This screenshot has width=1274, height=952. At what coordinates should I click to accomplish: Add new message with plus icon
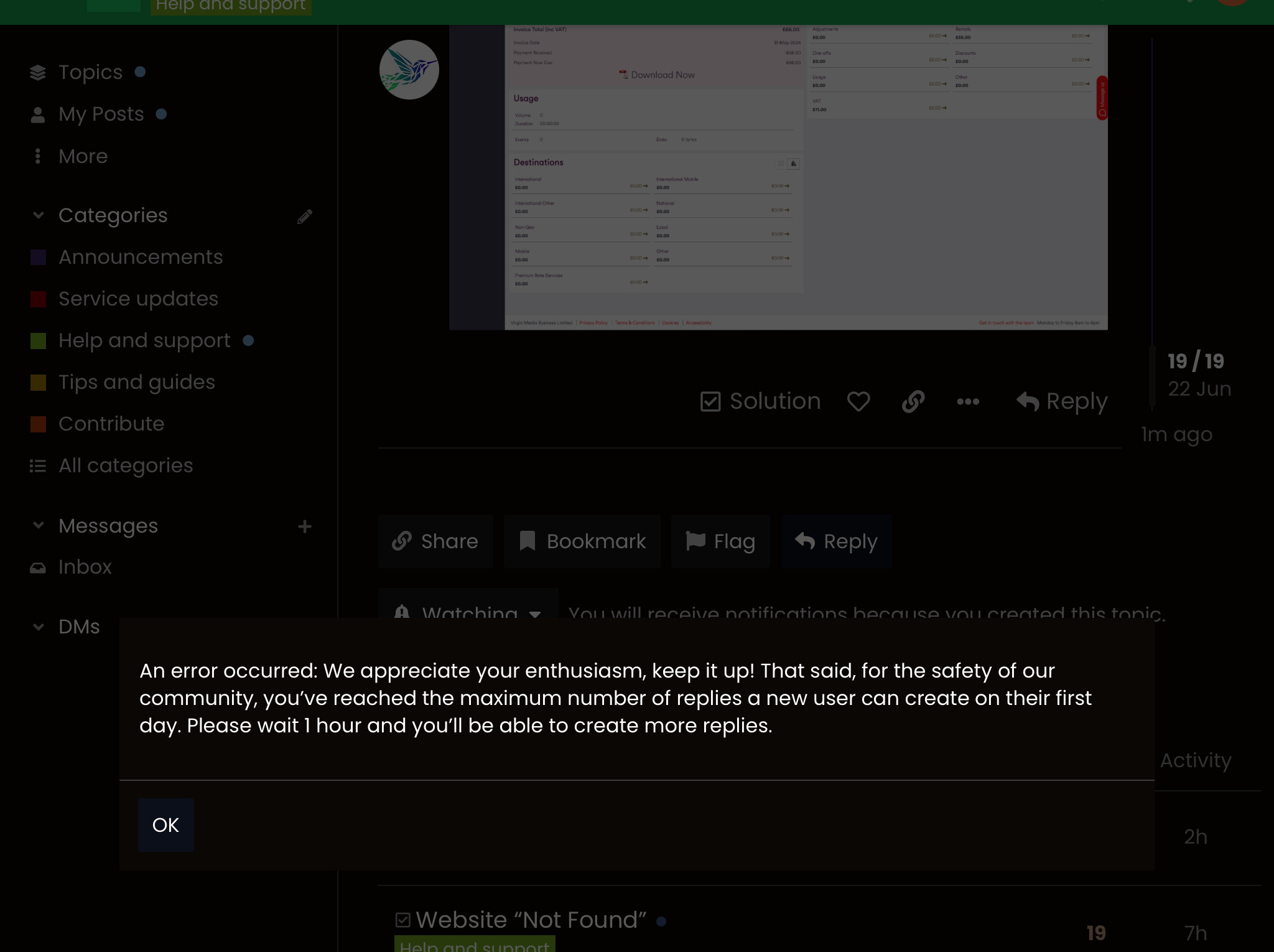(305, 526)
